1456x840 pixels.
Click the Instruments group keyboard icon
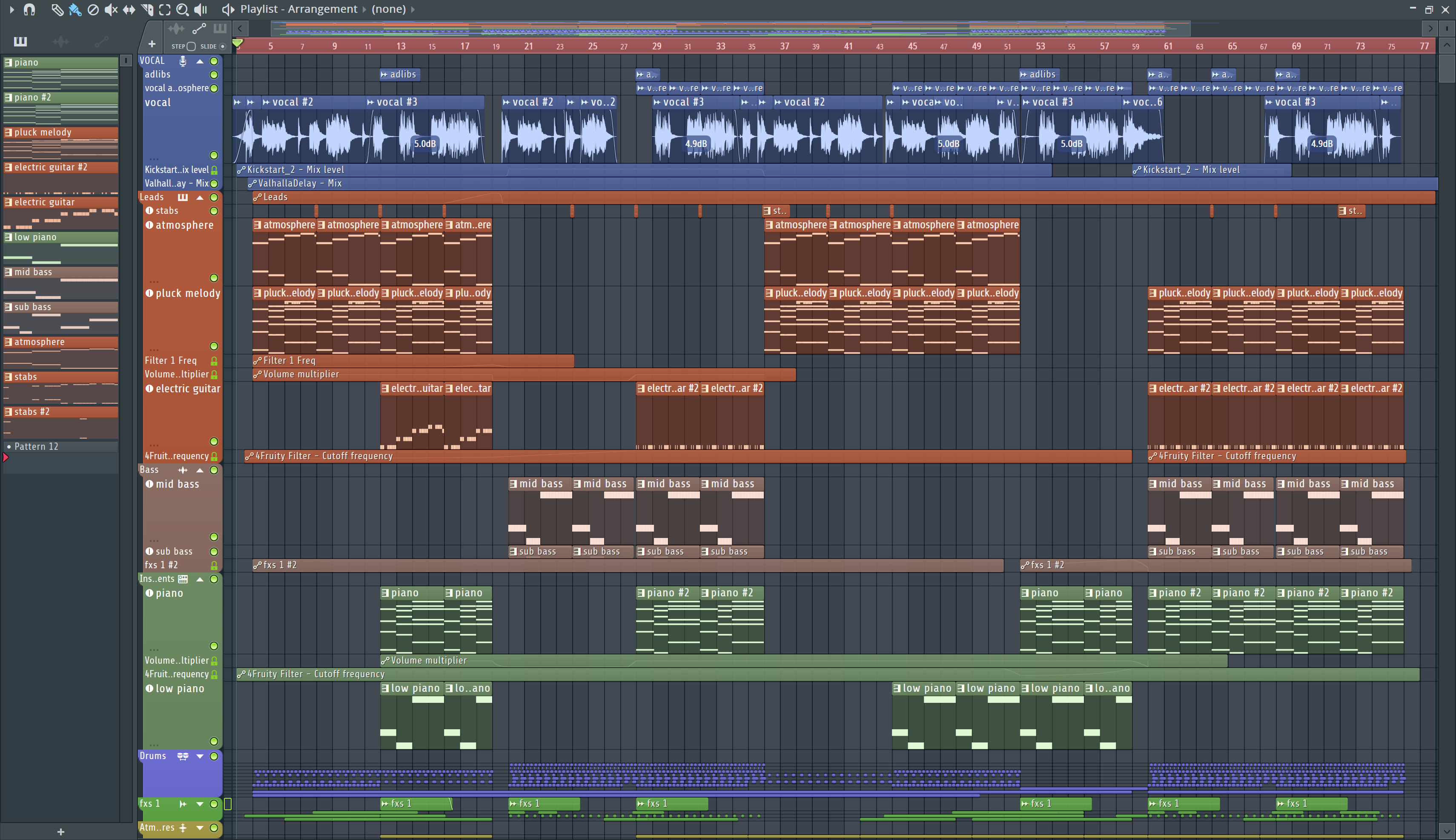click(x=183, y=579)
